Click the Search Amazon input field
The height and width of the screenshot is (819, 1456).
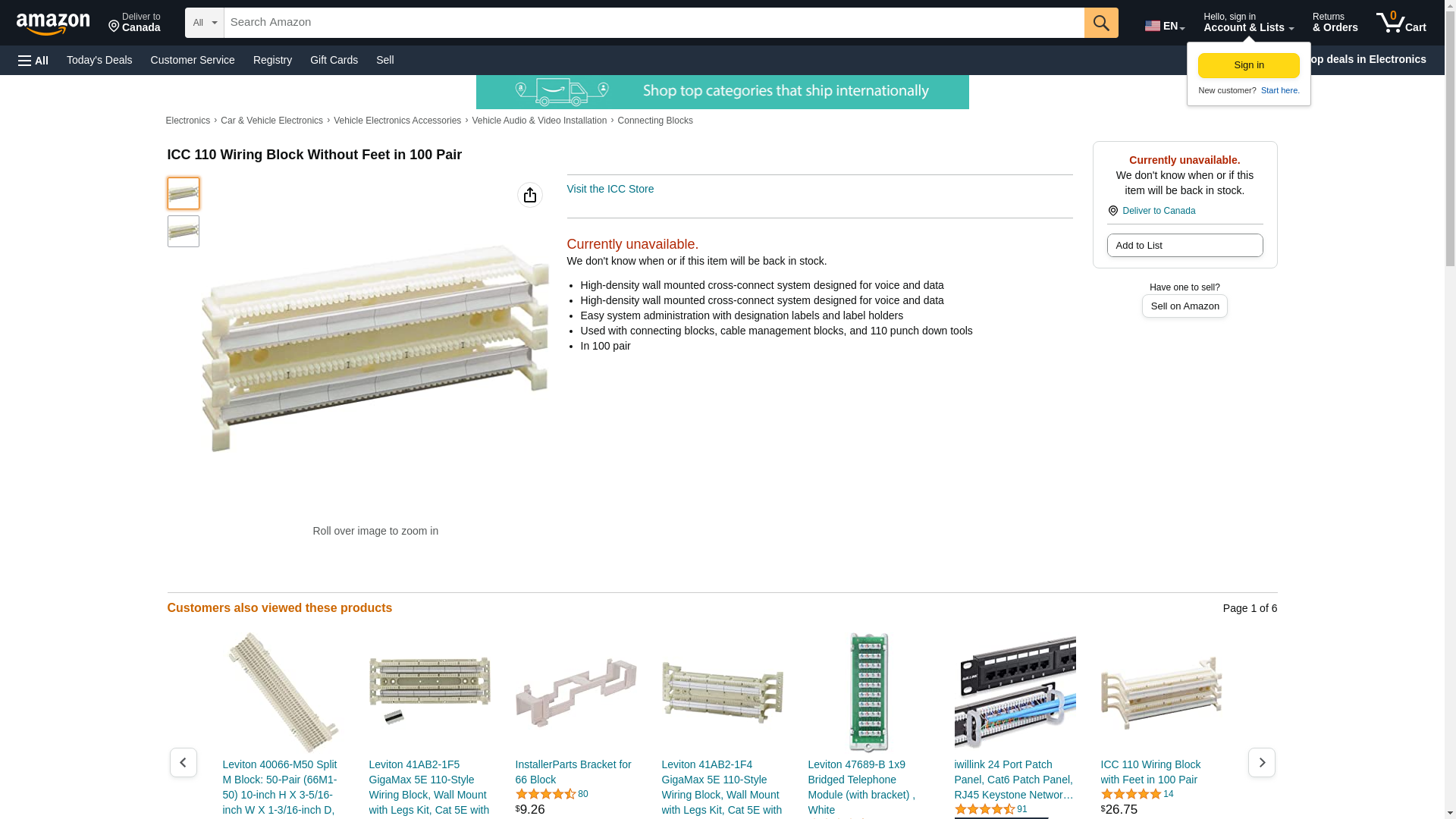point(654,23)
